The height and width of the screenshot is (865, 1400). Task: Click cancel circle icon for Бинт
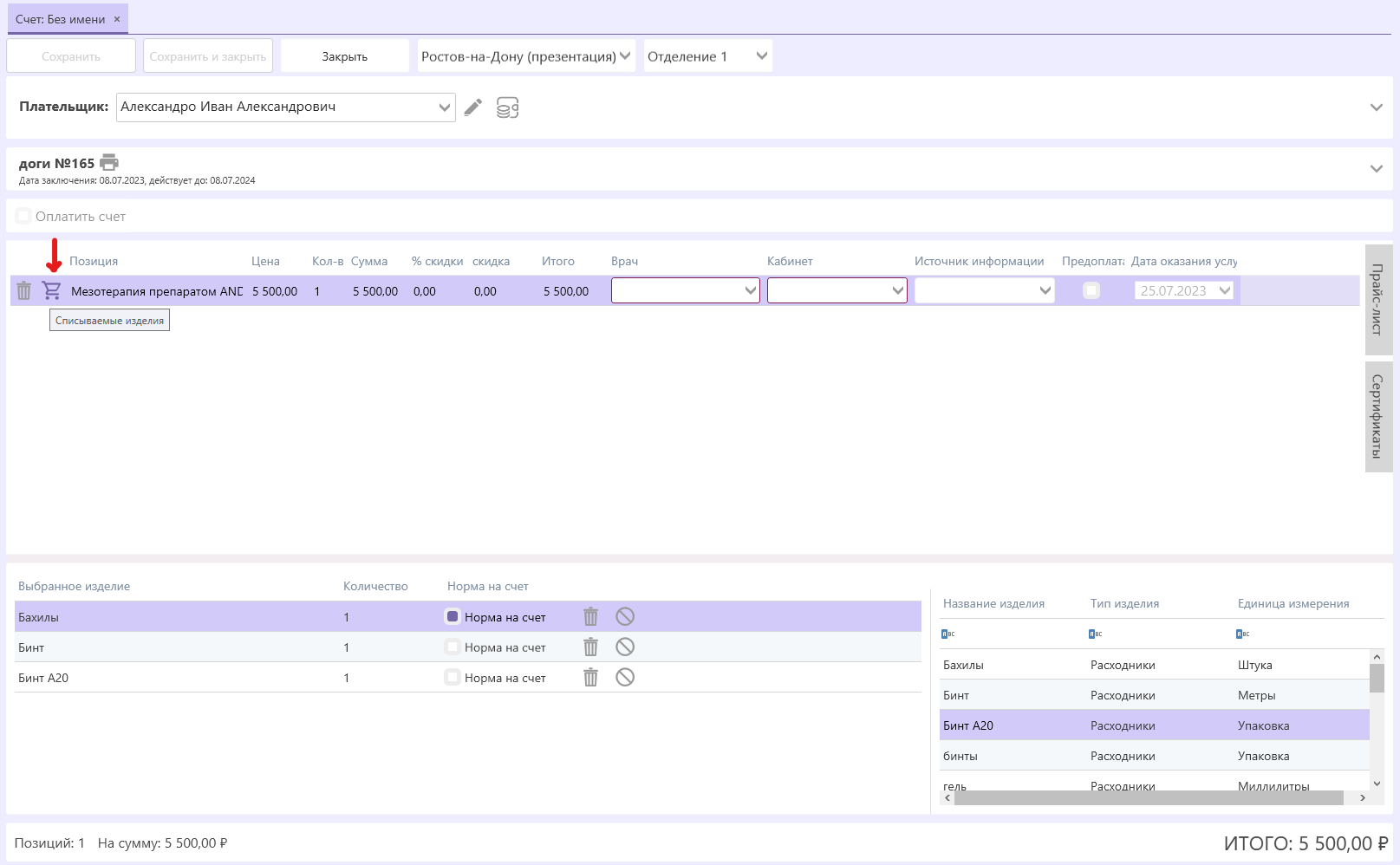tap(625, 647)
